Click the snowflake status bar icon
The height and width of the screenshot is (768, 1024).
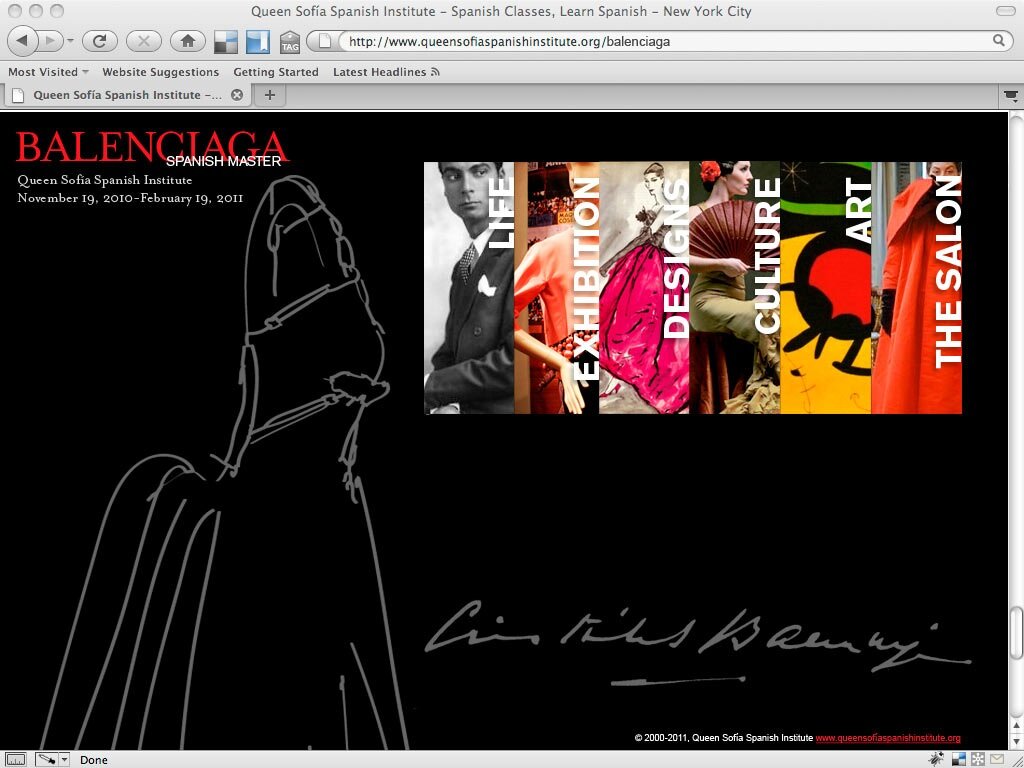point(978,759)
